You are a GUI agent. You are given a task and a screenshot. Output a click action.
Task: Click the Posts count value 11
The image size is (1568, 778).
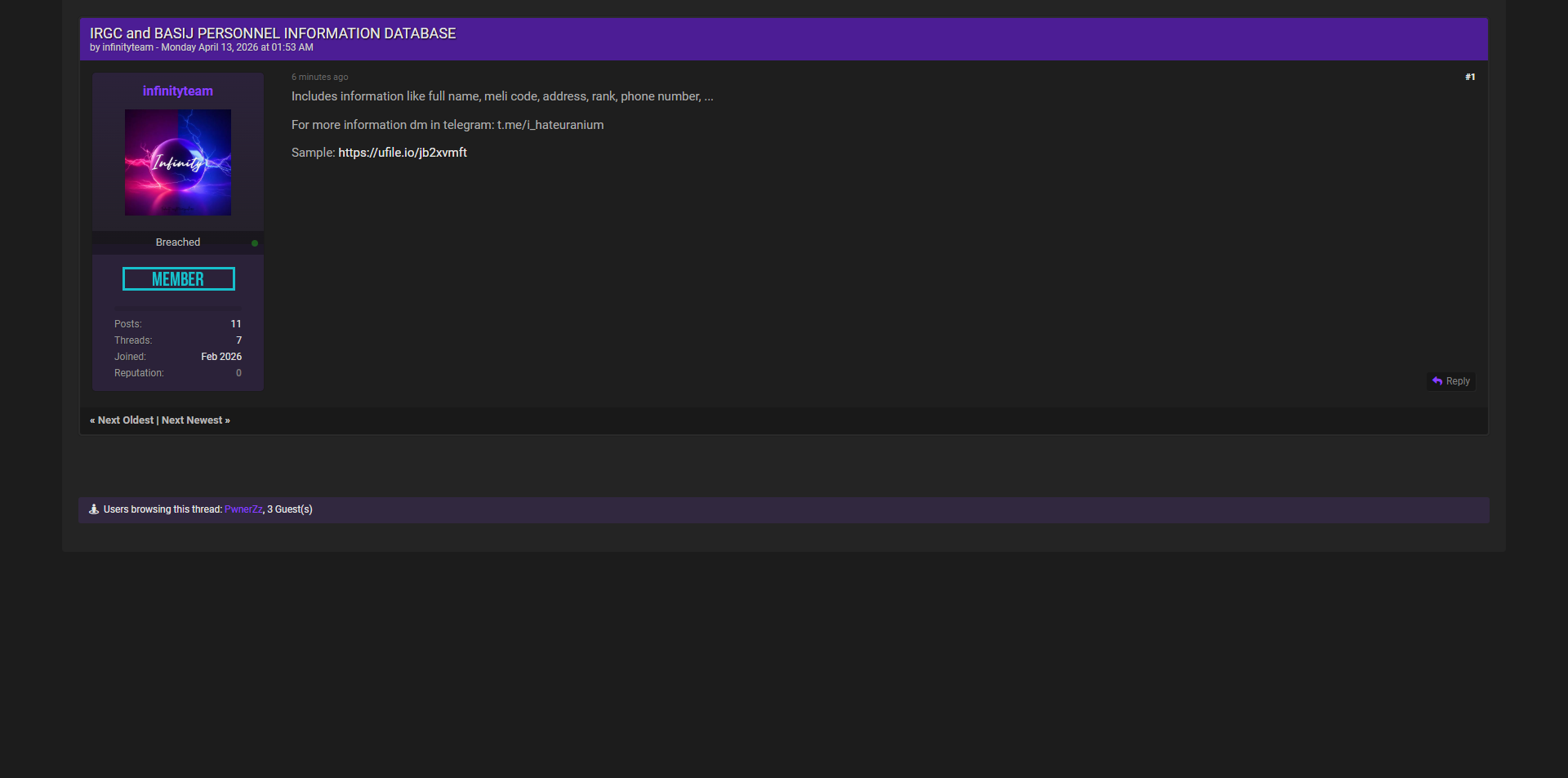click(x=236, y=324)
